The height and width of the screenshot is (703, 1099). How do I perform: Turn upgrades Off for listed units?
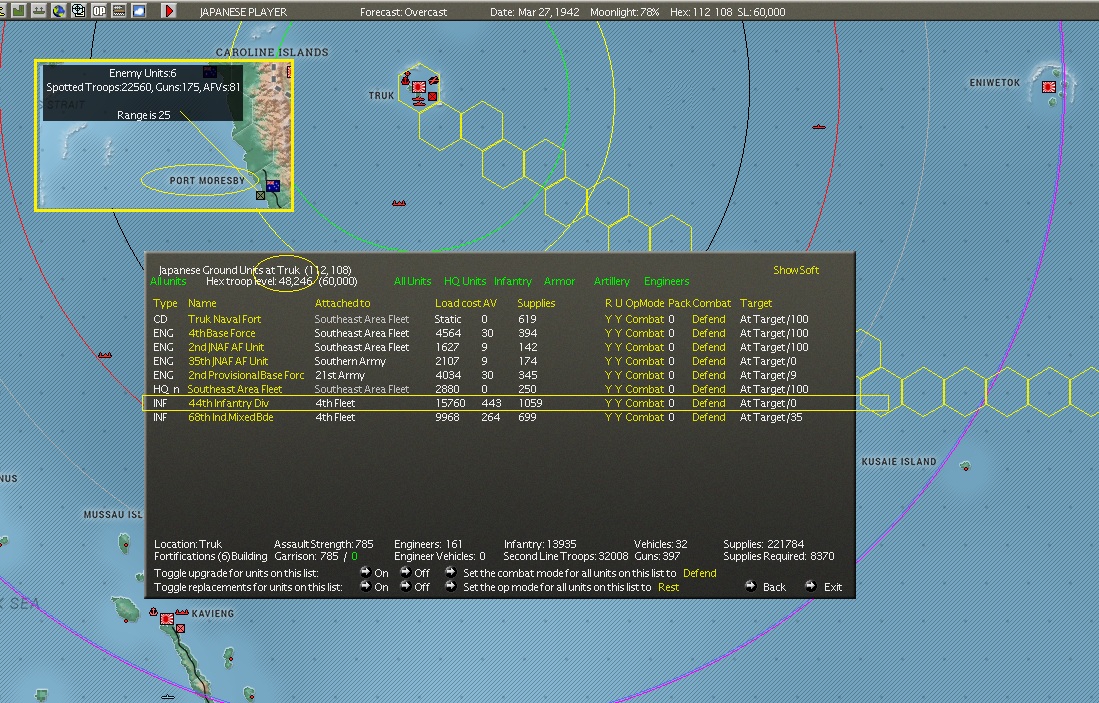click(x=414, y=573)
